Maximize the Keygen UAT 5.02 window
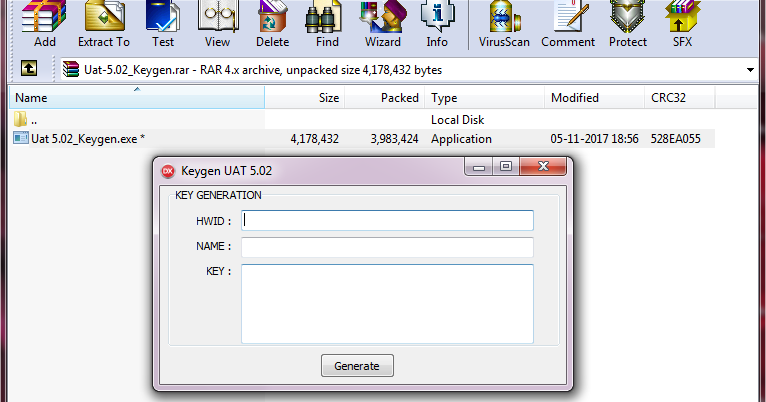Image resolution: width=766 pixels, height=402 pixels. tap(506, 167)
